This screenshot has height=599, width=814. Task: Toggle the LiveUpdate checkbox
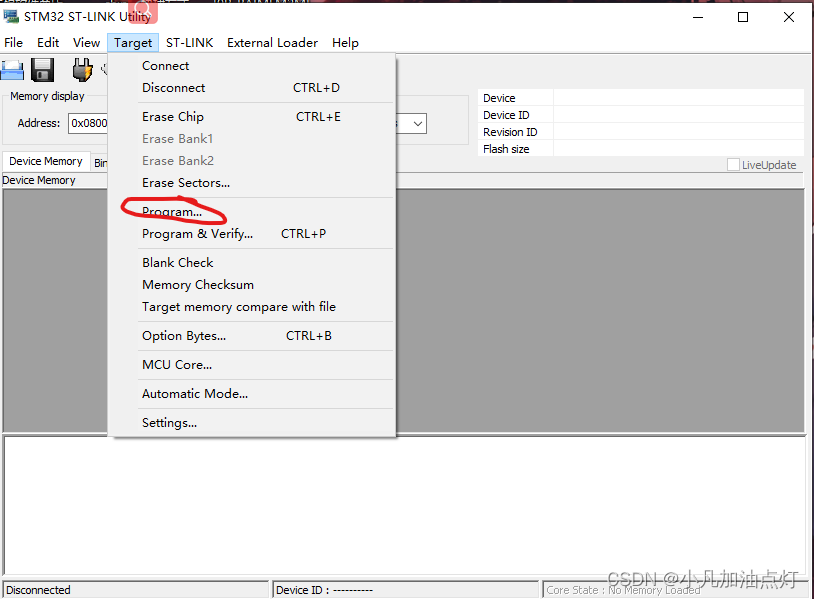tap(733, 165)
